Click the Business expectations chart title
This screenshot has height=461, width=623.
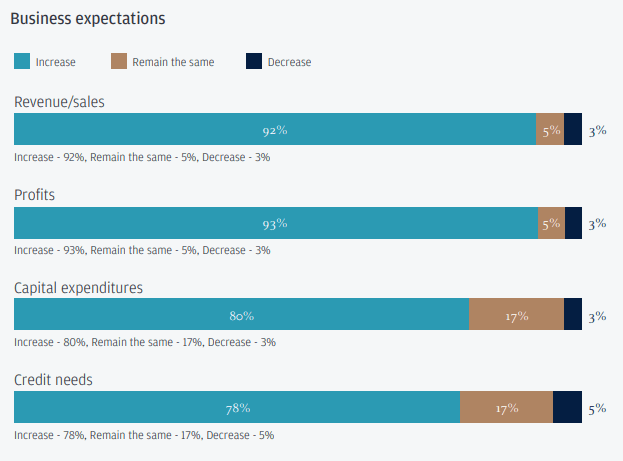90,19
